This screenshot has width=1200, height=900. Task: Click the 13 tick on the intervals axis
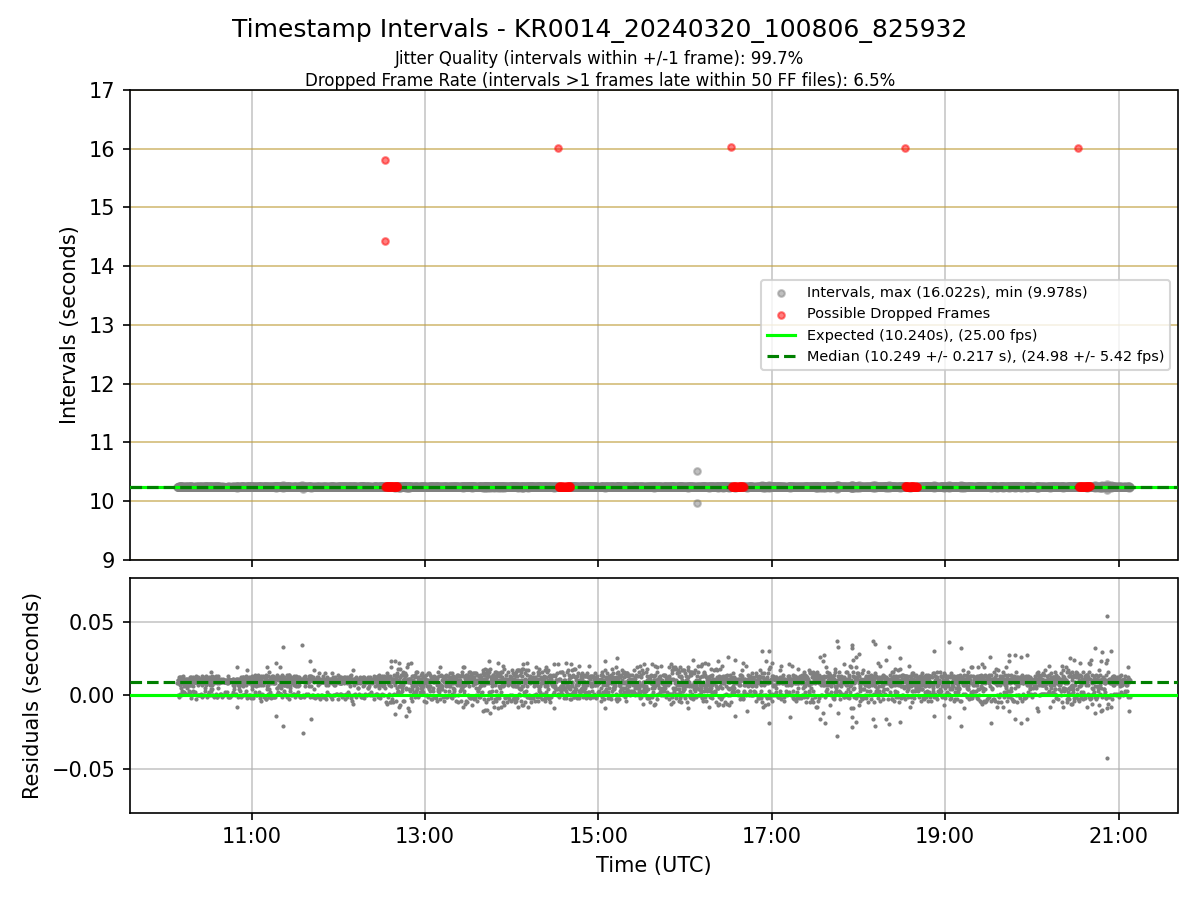pyautogui.click(x=103, y=326)
